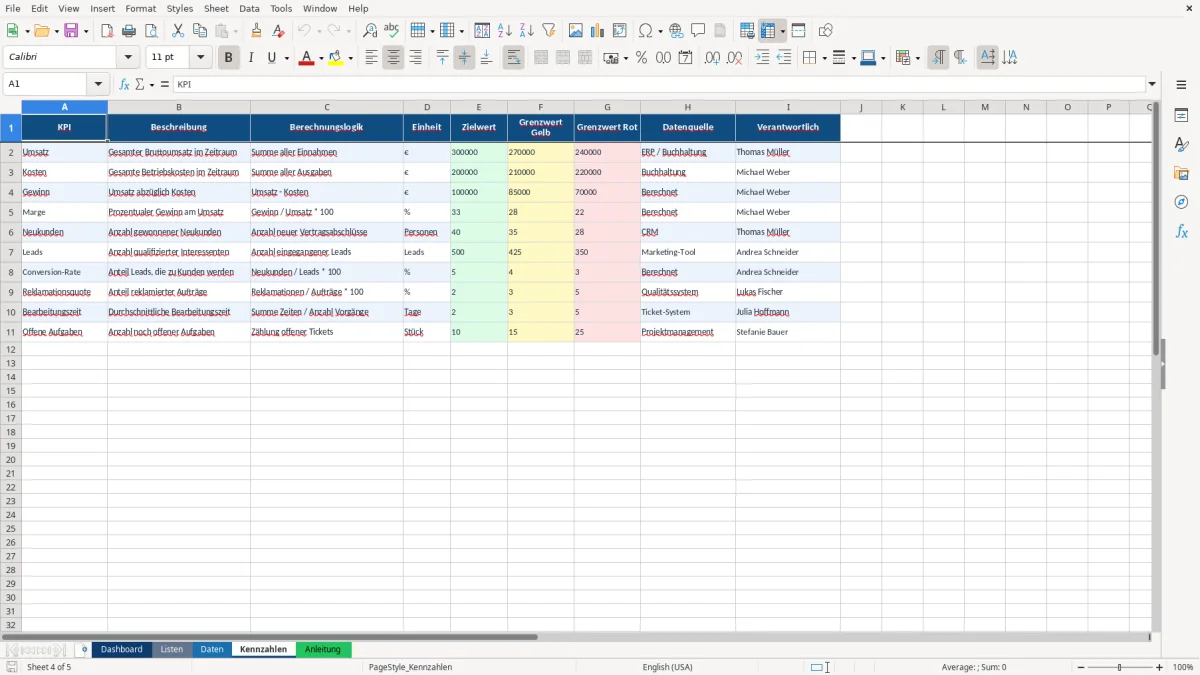Insert a pivot table

point(620,31)
